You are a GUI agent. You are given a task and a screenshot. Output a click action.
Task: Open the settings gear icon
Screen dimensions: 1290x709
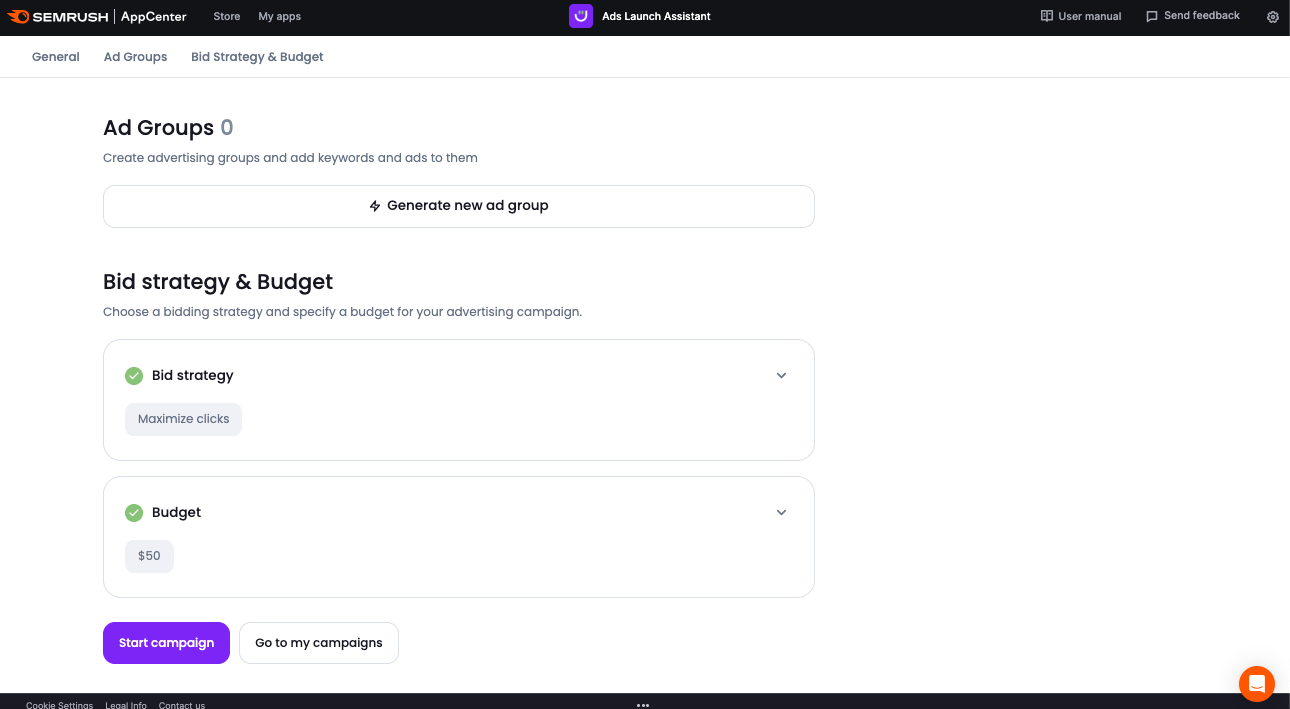click(x=1273, y=17)
